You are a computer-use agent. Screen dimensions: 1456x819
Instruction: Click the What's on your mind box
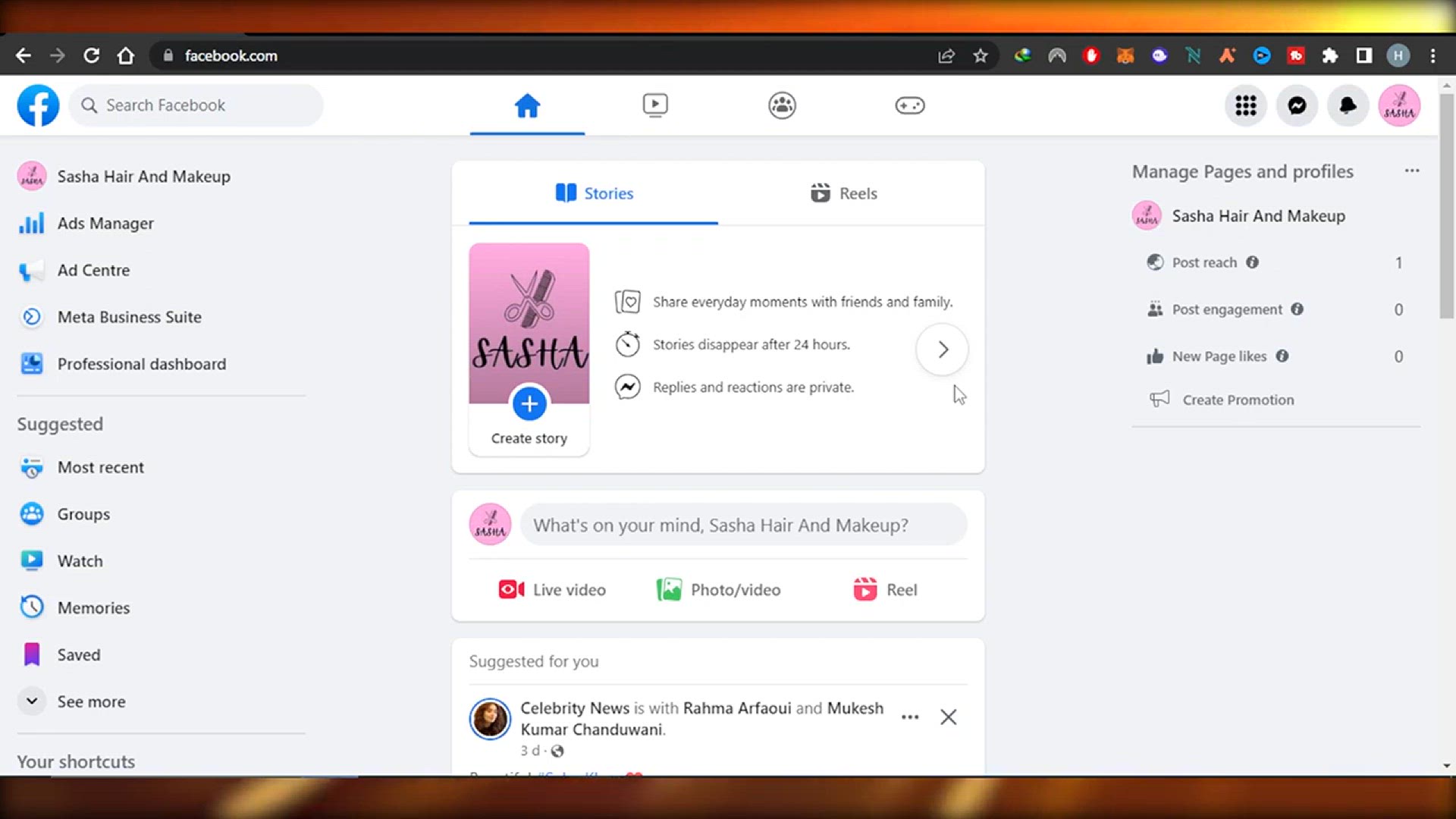pos(744,525)
